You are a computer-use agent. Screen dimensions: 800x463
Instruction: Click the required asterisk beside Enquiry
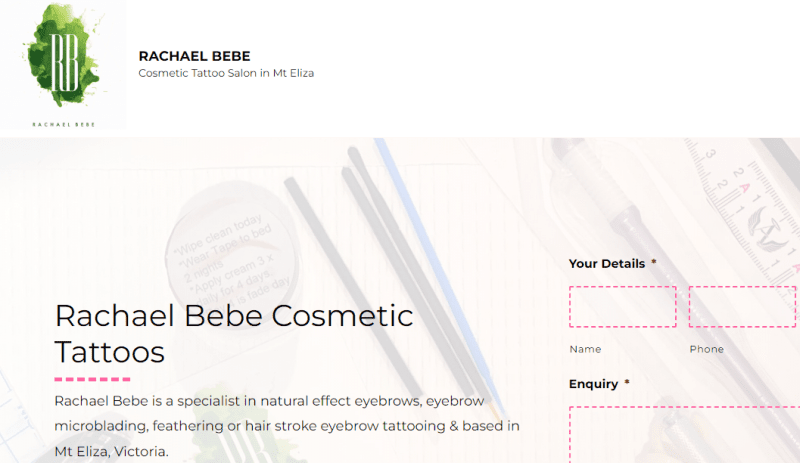point(627,382)
